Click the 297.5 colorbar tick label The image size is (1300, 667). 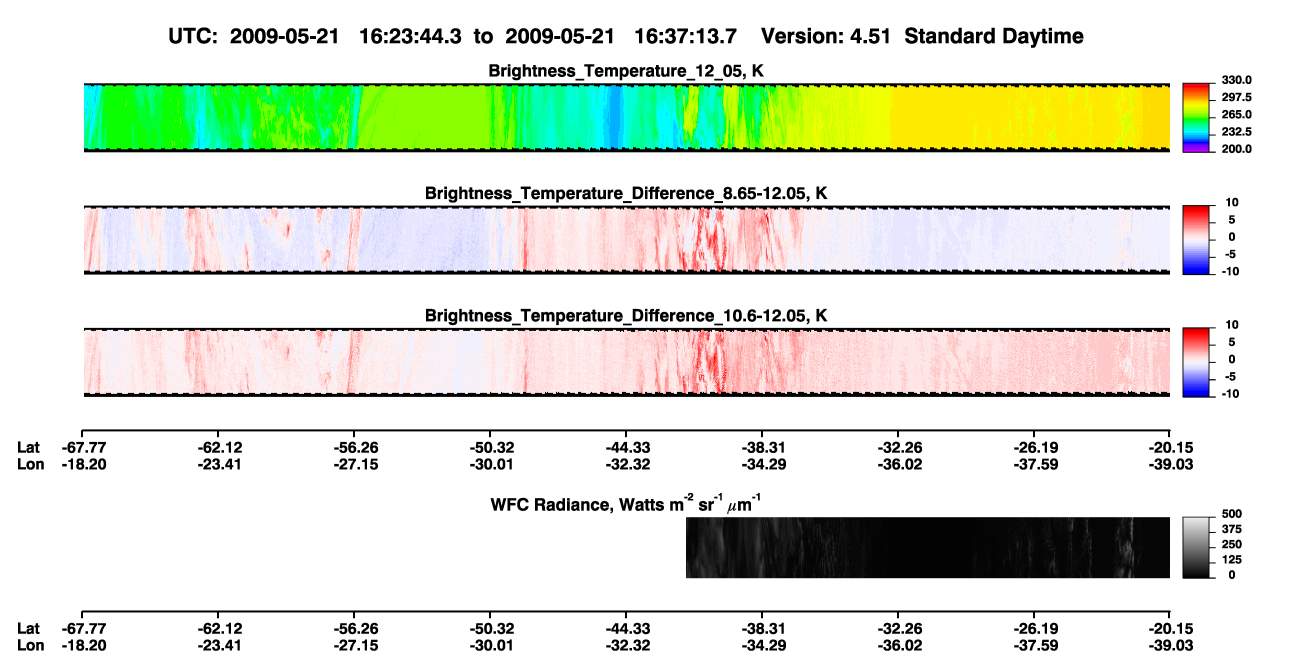tap(1236, 98)
